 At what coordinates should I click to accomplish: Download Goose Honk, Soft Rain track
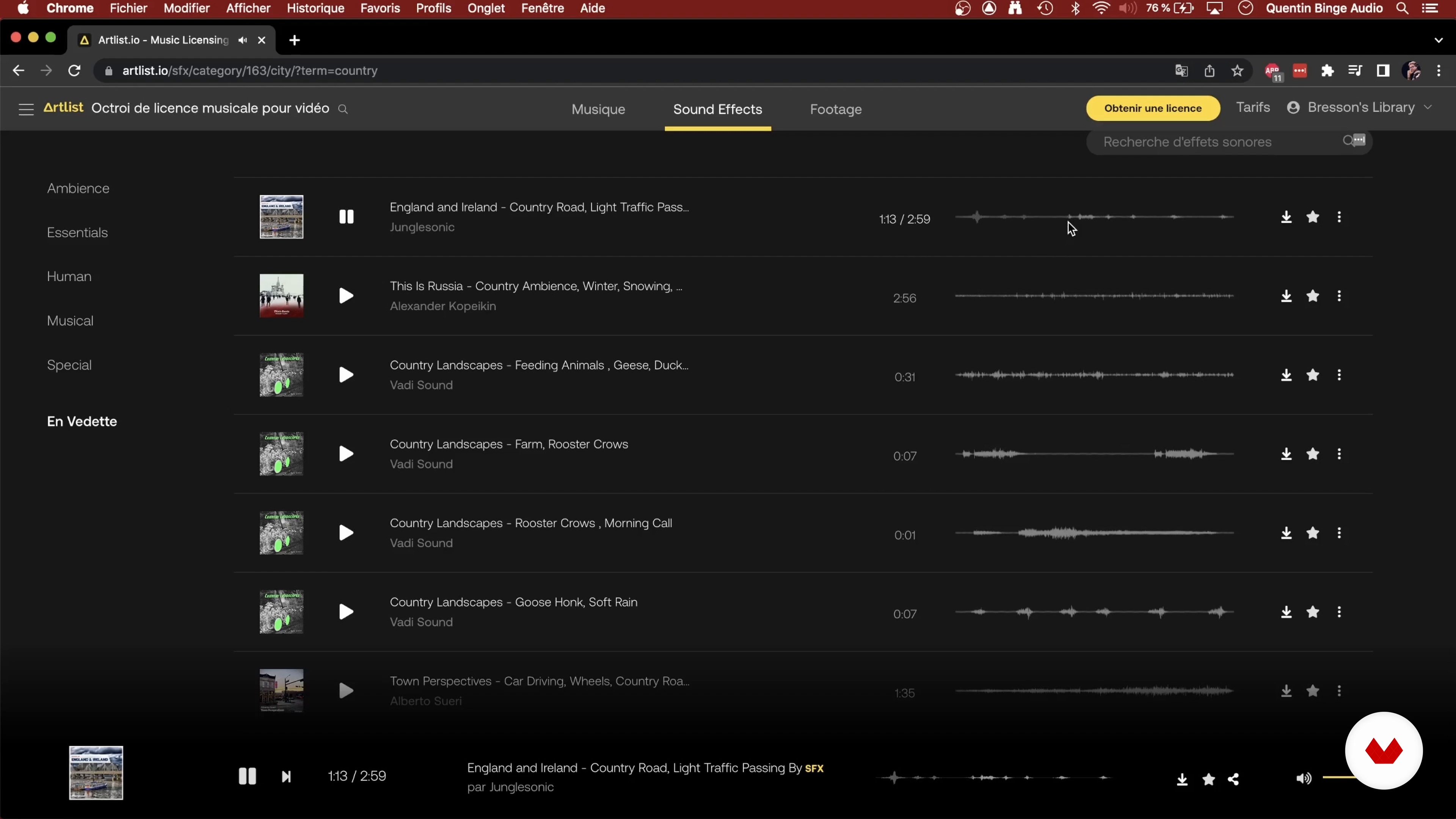pos(1286,612)
